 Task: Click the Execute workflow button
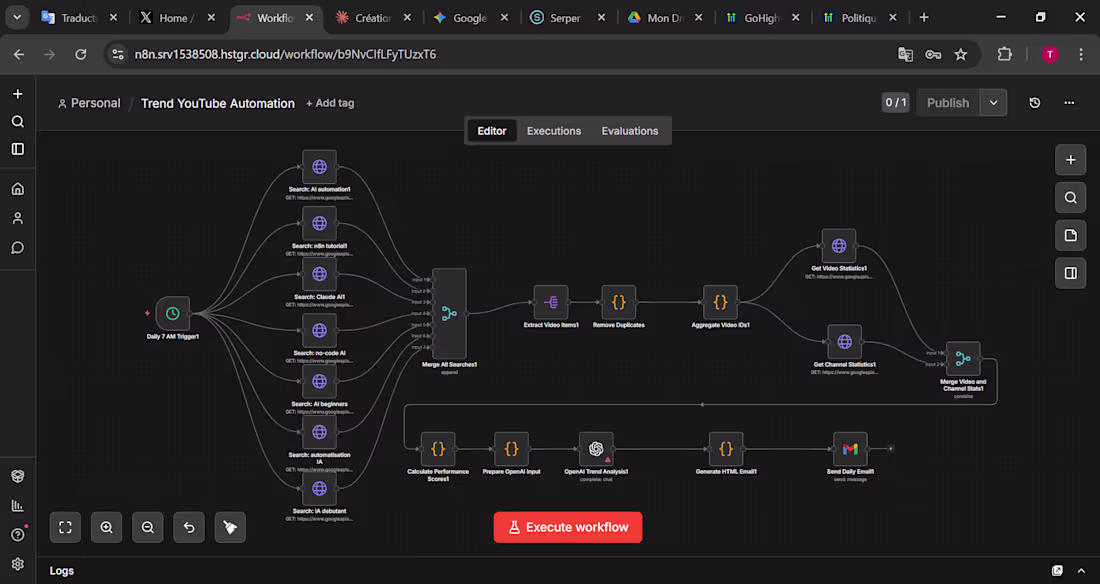[568, 527]
